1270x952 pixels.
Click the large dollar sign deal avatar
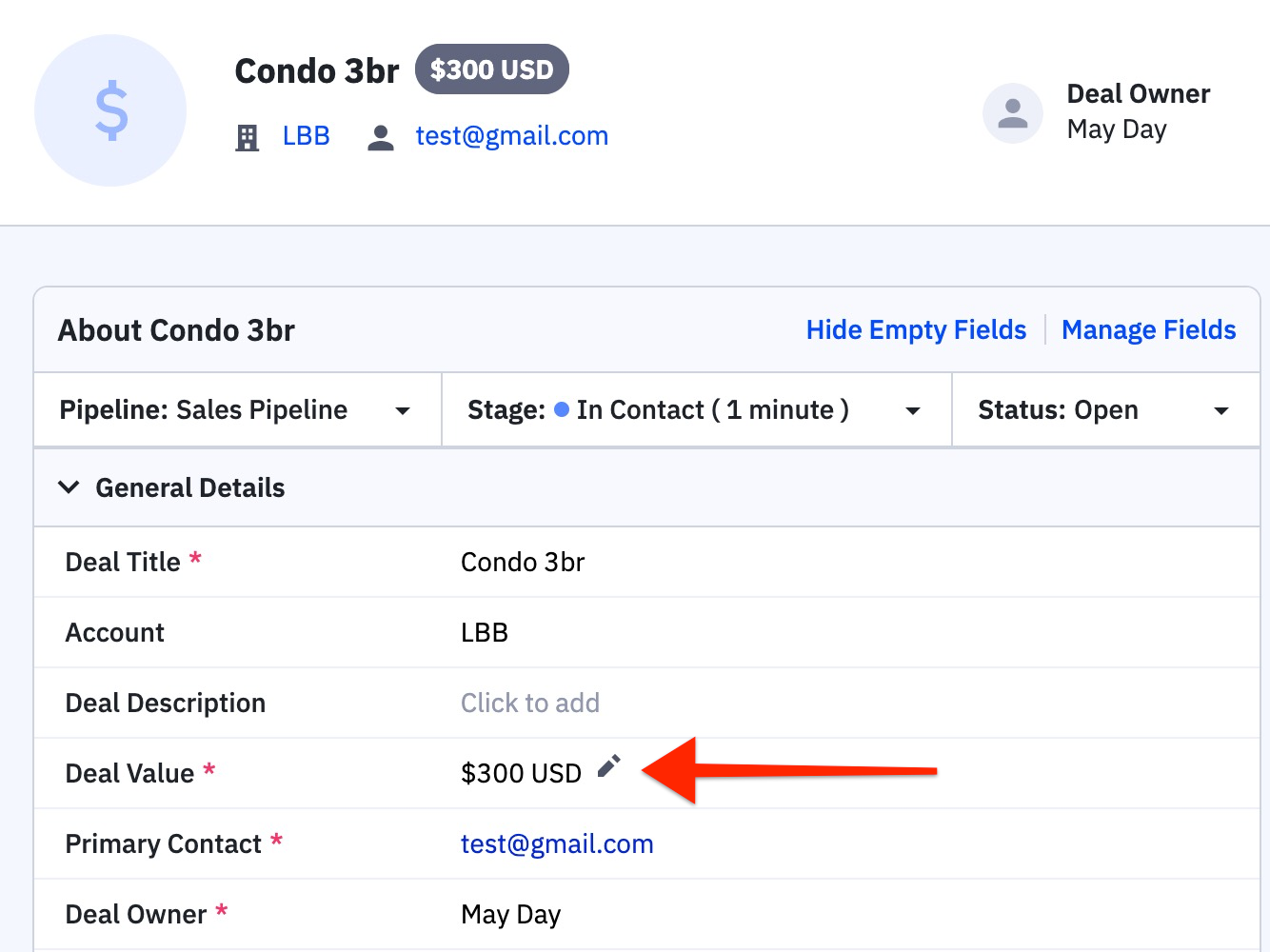point(110,110)
